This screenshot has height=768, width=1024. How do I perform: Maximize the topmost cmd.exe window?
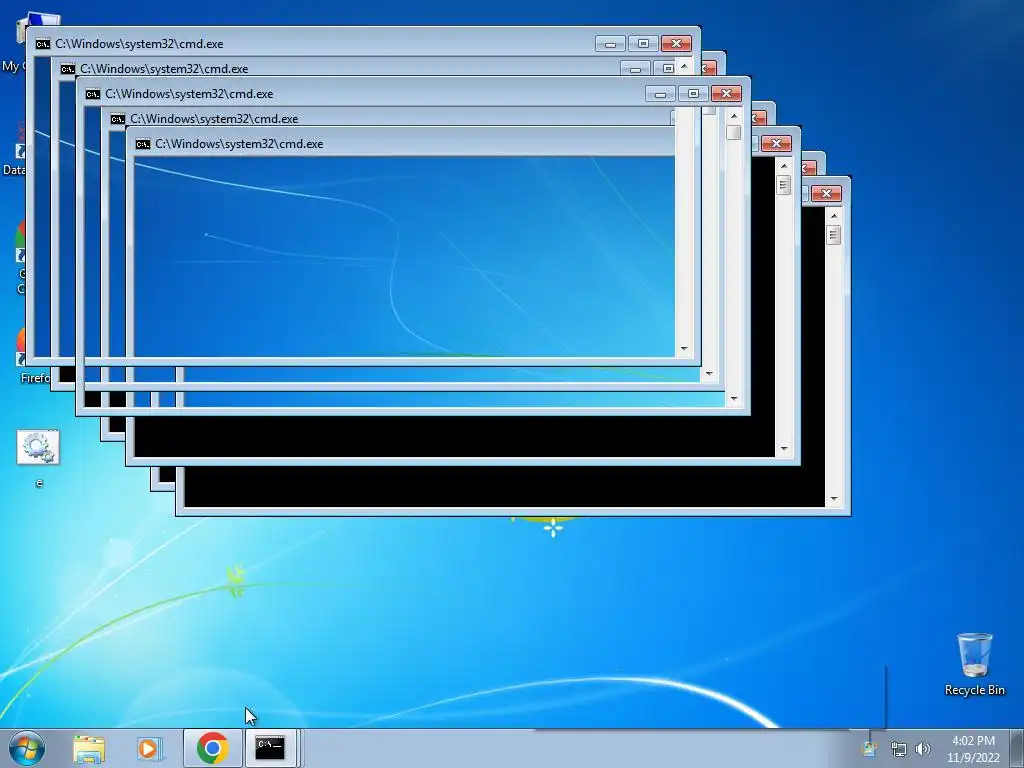tap(643, 44)
